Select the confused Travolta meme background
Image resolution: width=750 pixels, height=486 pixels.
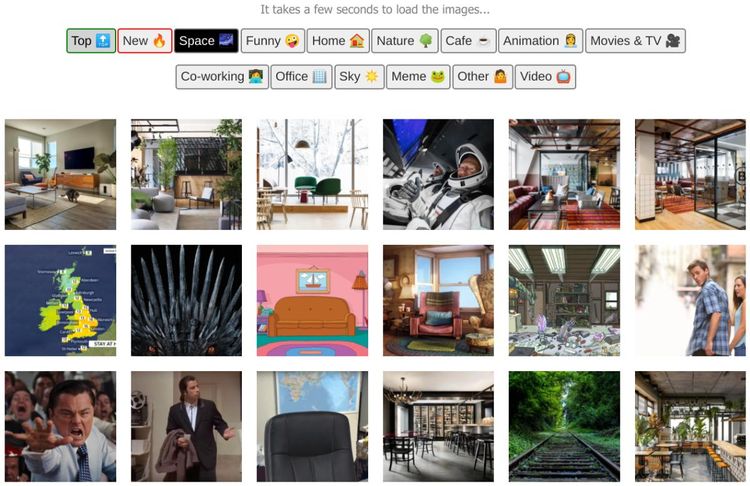[186, 427]
